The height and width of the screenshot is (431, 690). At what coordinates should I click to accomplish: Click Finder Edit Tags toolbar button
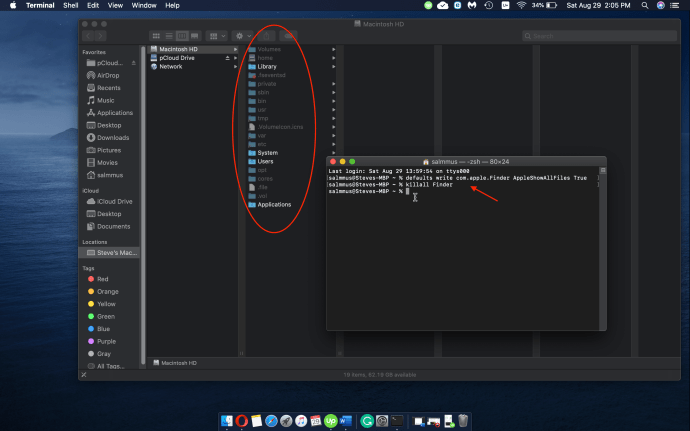click(x=288, y=36)
